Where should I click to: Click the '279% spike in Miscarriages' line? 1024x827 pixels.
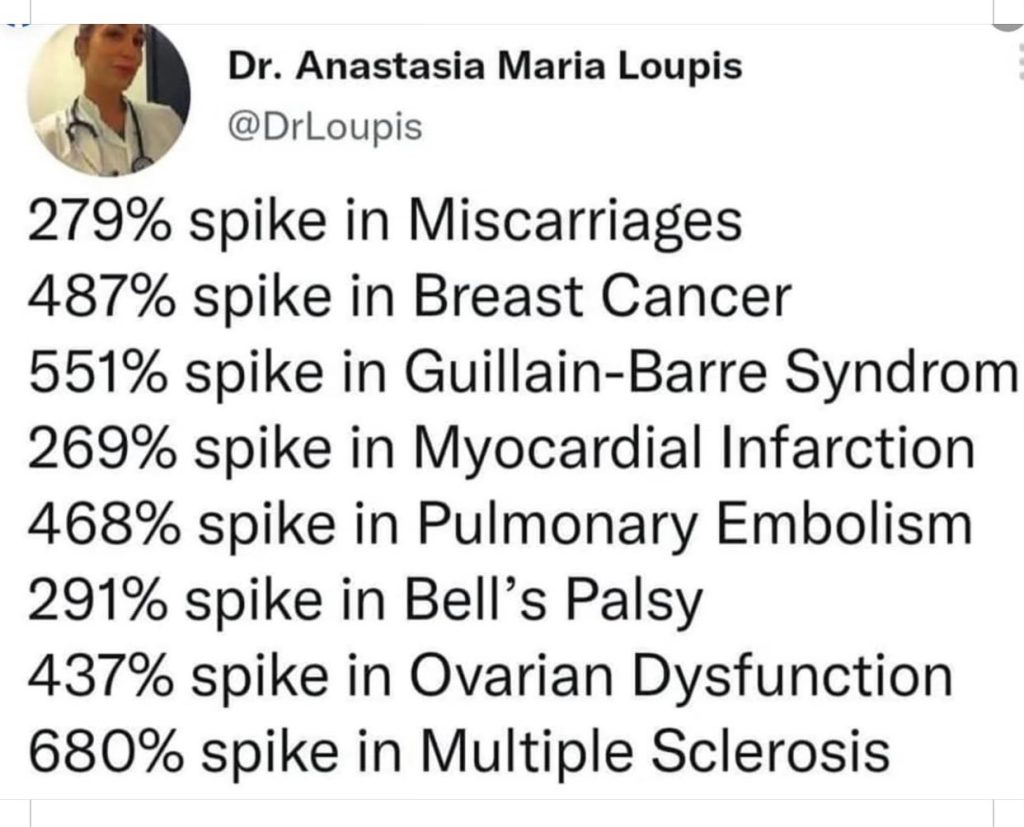click(385, 220)
